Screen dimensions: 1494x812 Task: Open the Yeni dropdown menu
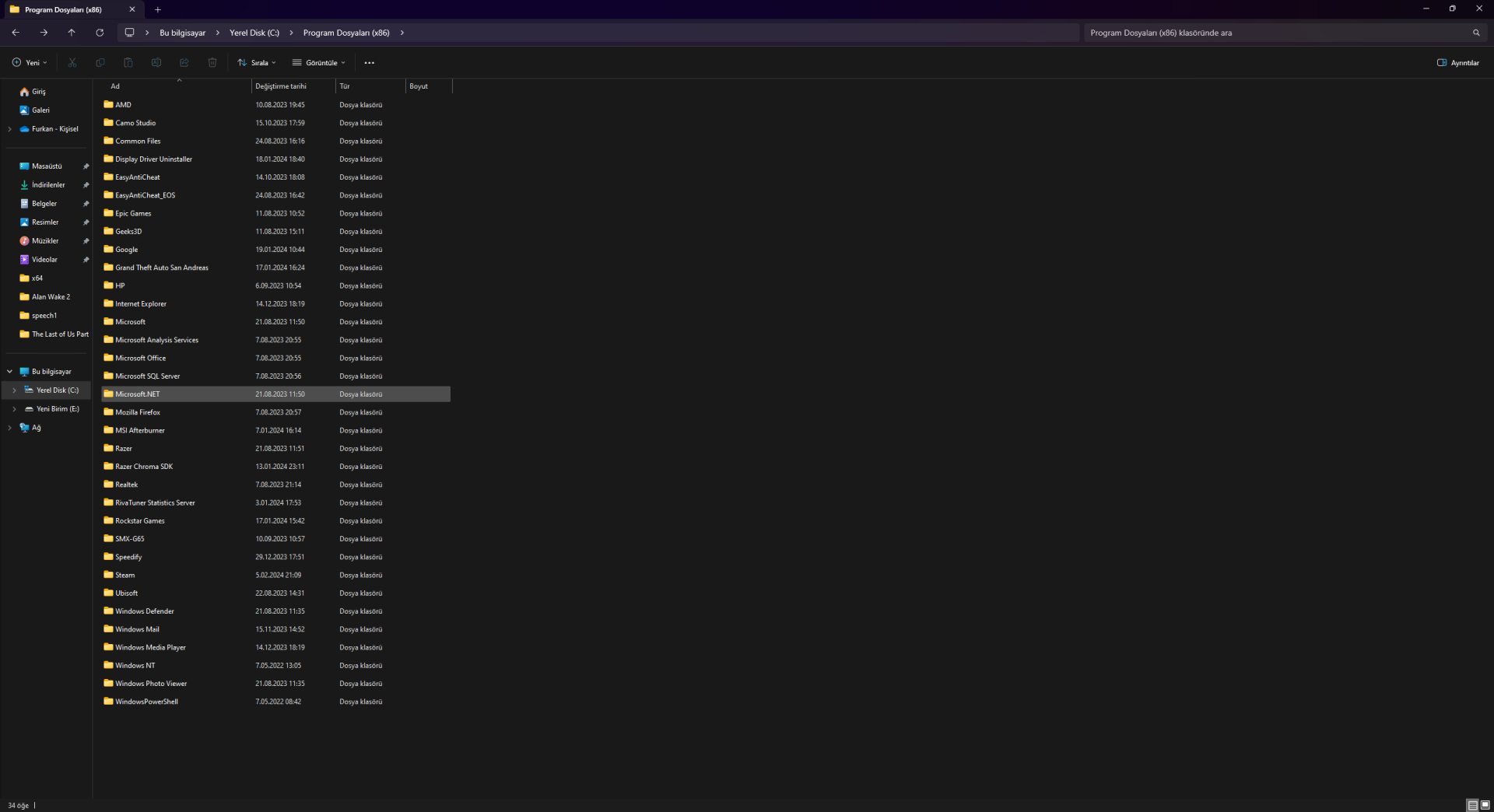(30, 62)
